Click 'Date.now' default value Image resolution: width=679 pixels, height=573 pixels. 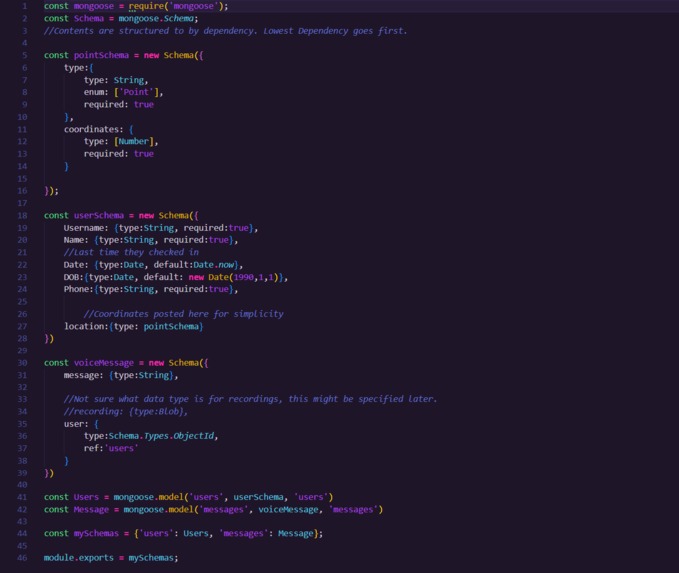(215, 265)
